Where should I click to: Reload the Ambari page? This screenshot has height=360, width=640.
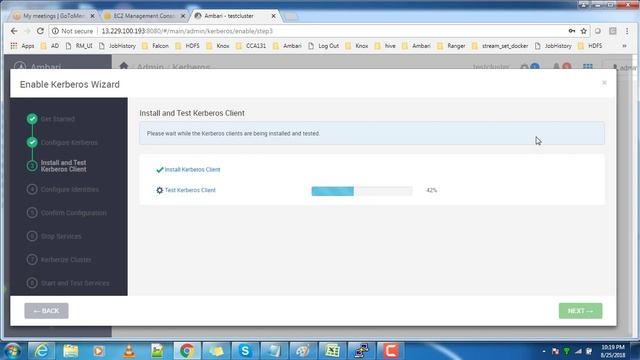pos(40,31)
